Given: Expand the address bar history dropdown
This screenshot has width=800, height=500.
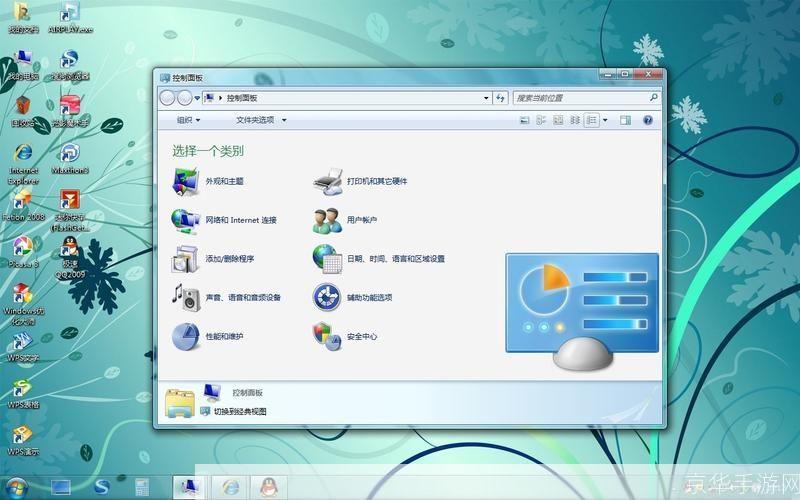Looking at the screenshot, I should pyautogui.click(x=486, y=98).
